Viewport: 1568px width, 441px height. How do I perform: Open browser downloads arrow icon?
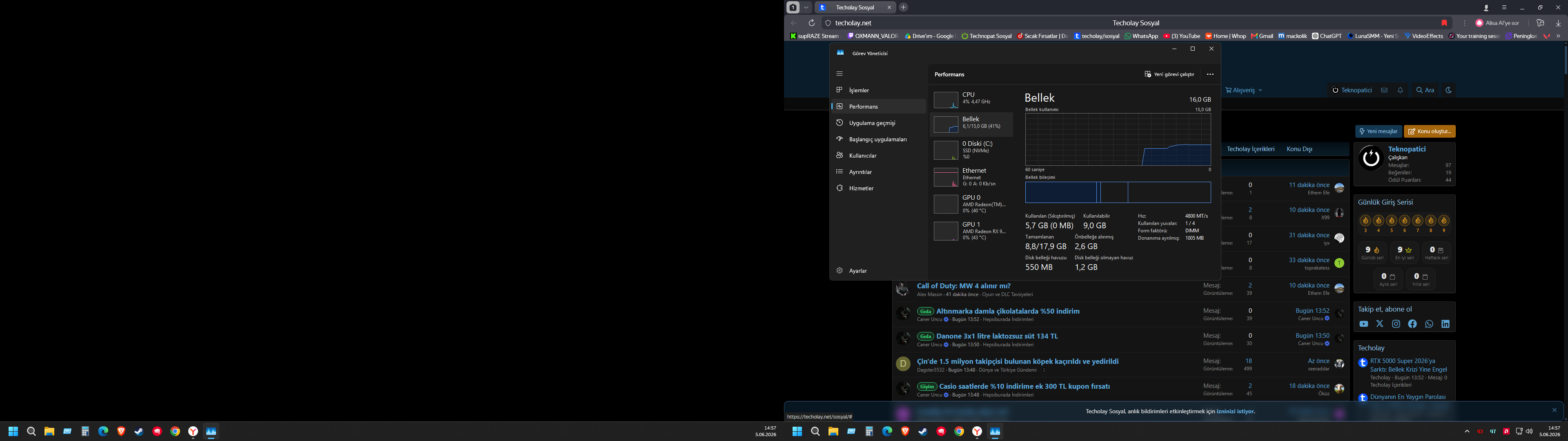tap(1558, 23)
